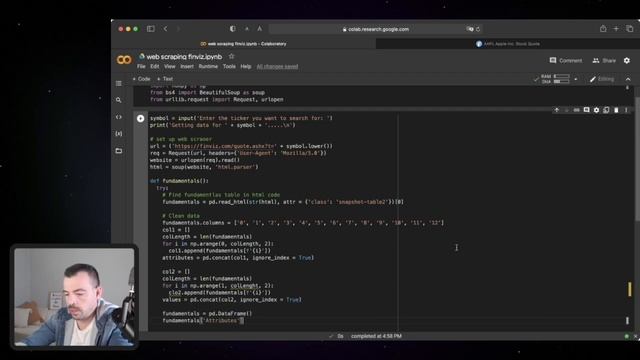The image size is (640, 360).
Task: Click 'completed at 4:58 PM' status text
Action: pyautogui.click(x=376, y=336)
